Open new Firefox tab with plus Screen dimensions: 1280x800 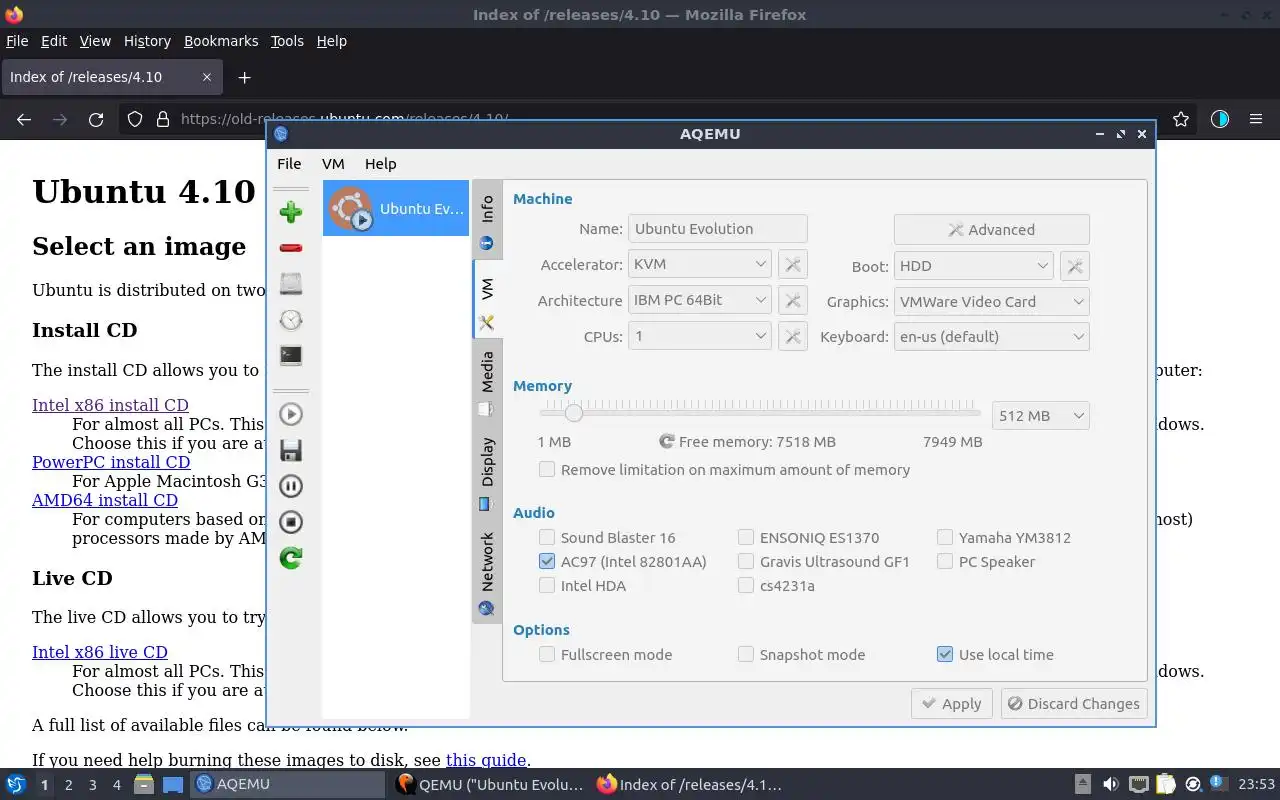(244, 77)
